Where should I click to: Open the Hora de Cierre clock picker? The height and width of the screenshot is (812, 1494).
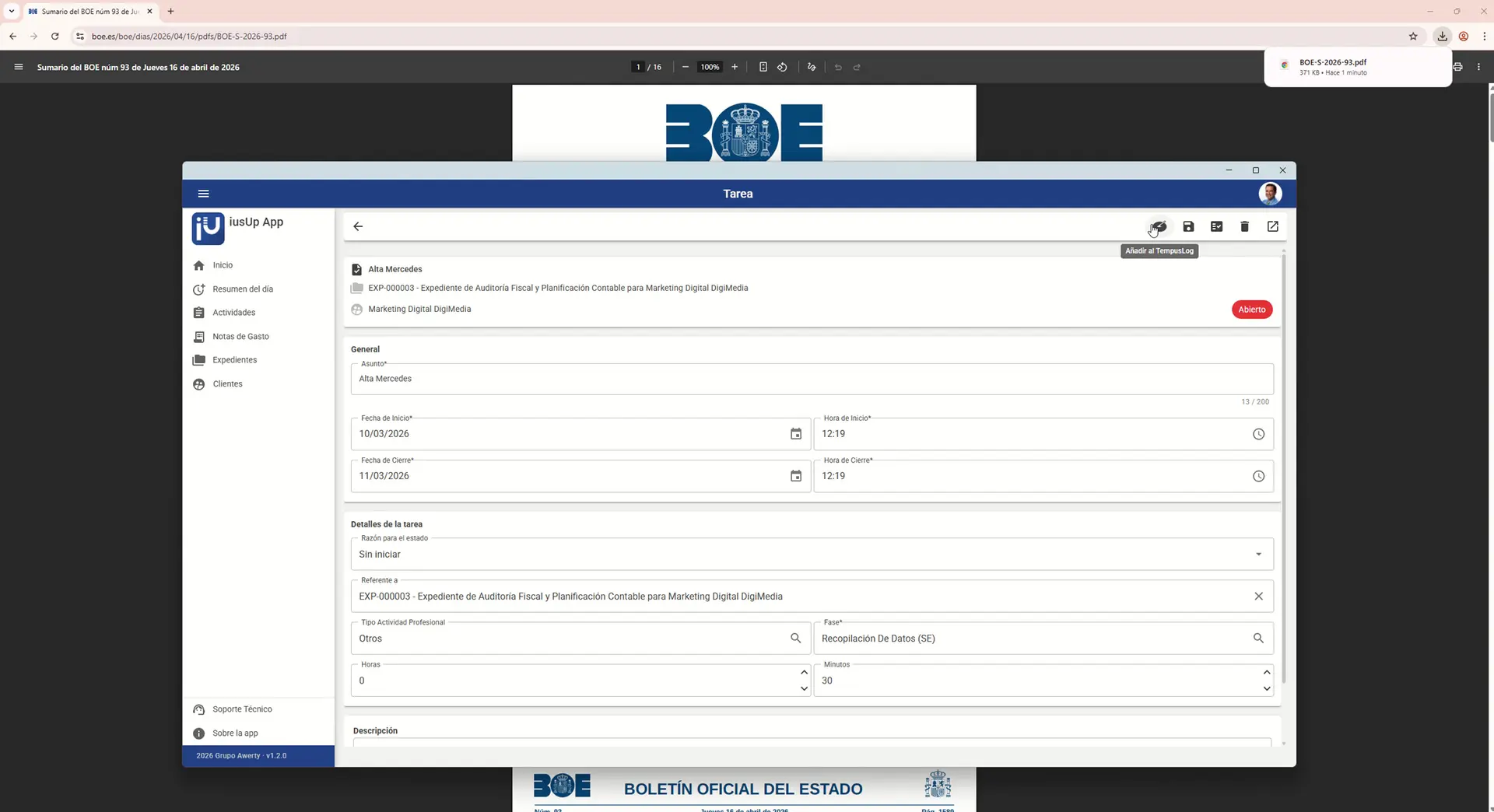pos(1258,476)
